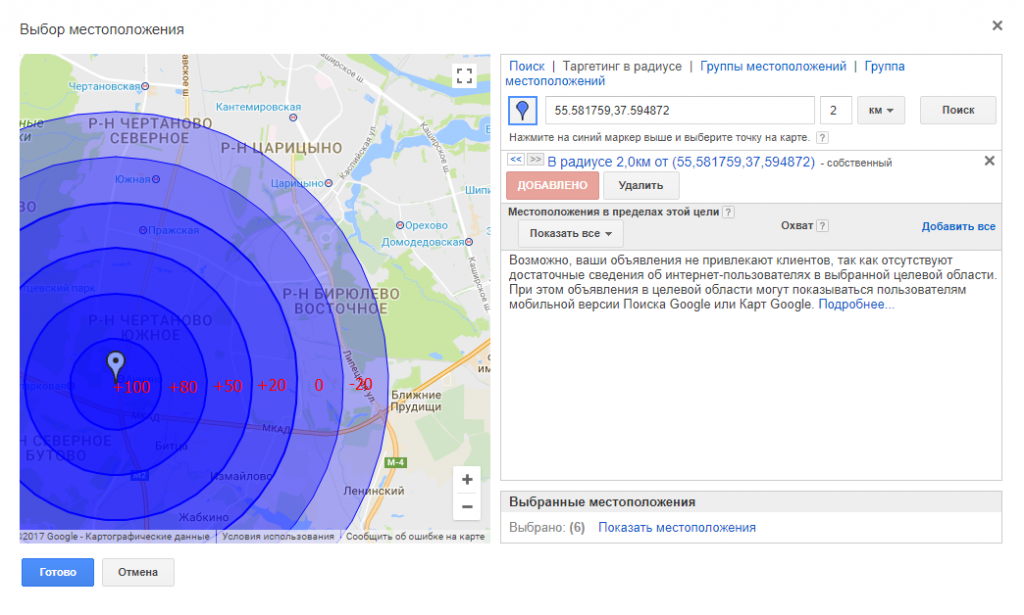The height and width of the screenshot is (615, 1024).
Task: Open the Поиск tab
Action: pos(526,66)
